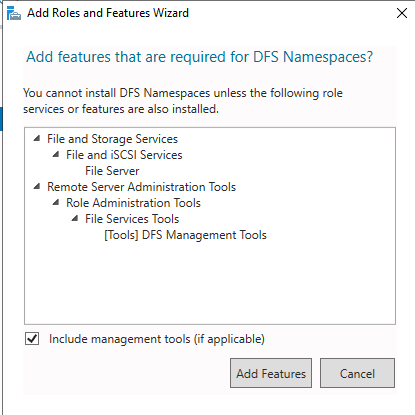The width and height of the screenshot is (415, 415).
Task: Click the Add Roles and Features Wizard title bar text
Action: tap(108, 13)
